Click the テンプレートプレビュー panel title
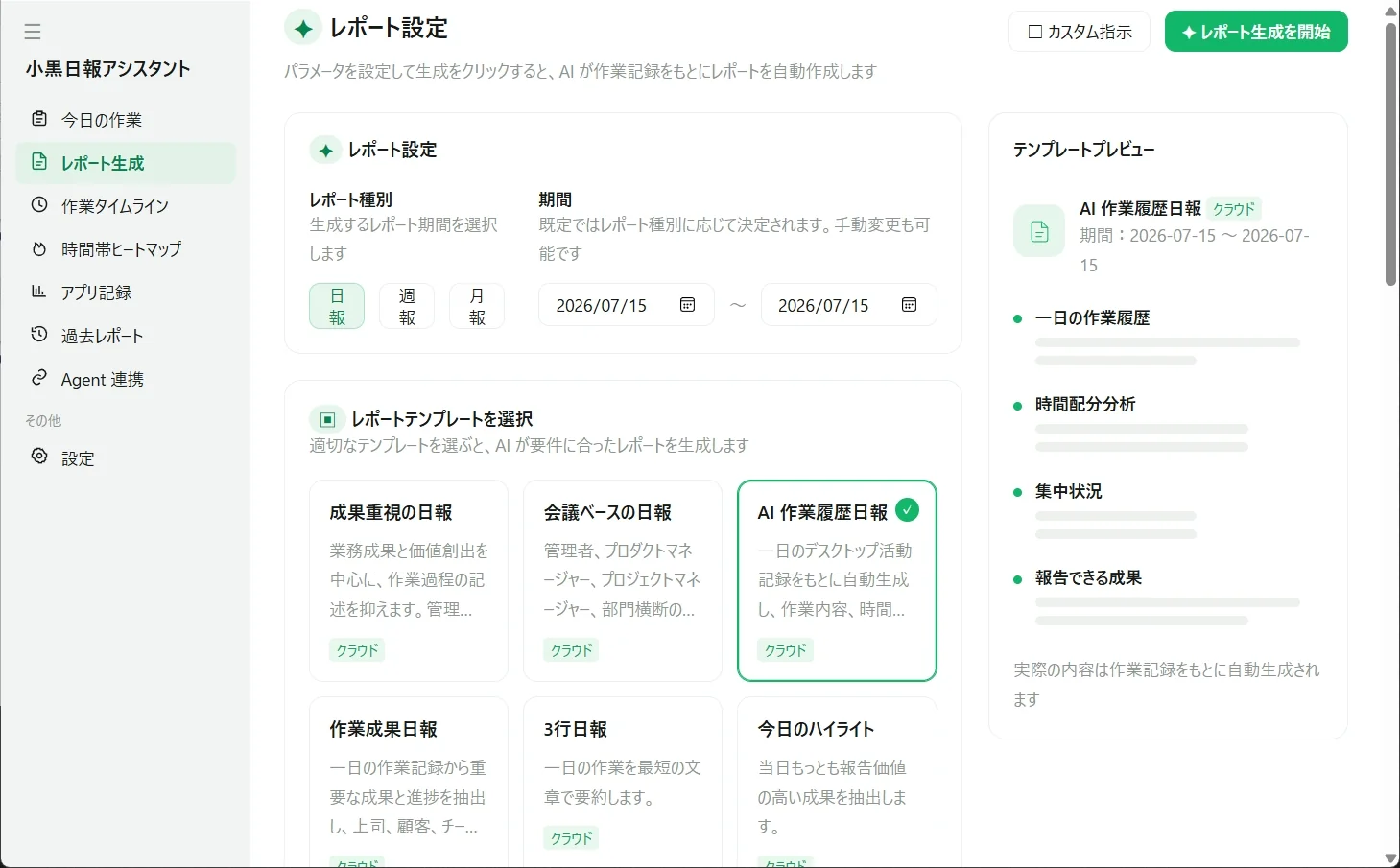The image size is (1400, 868). [x=1084, y=150]
